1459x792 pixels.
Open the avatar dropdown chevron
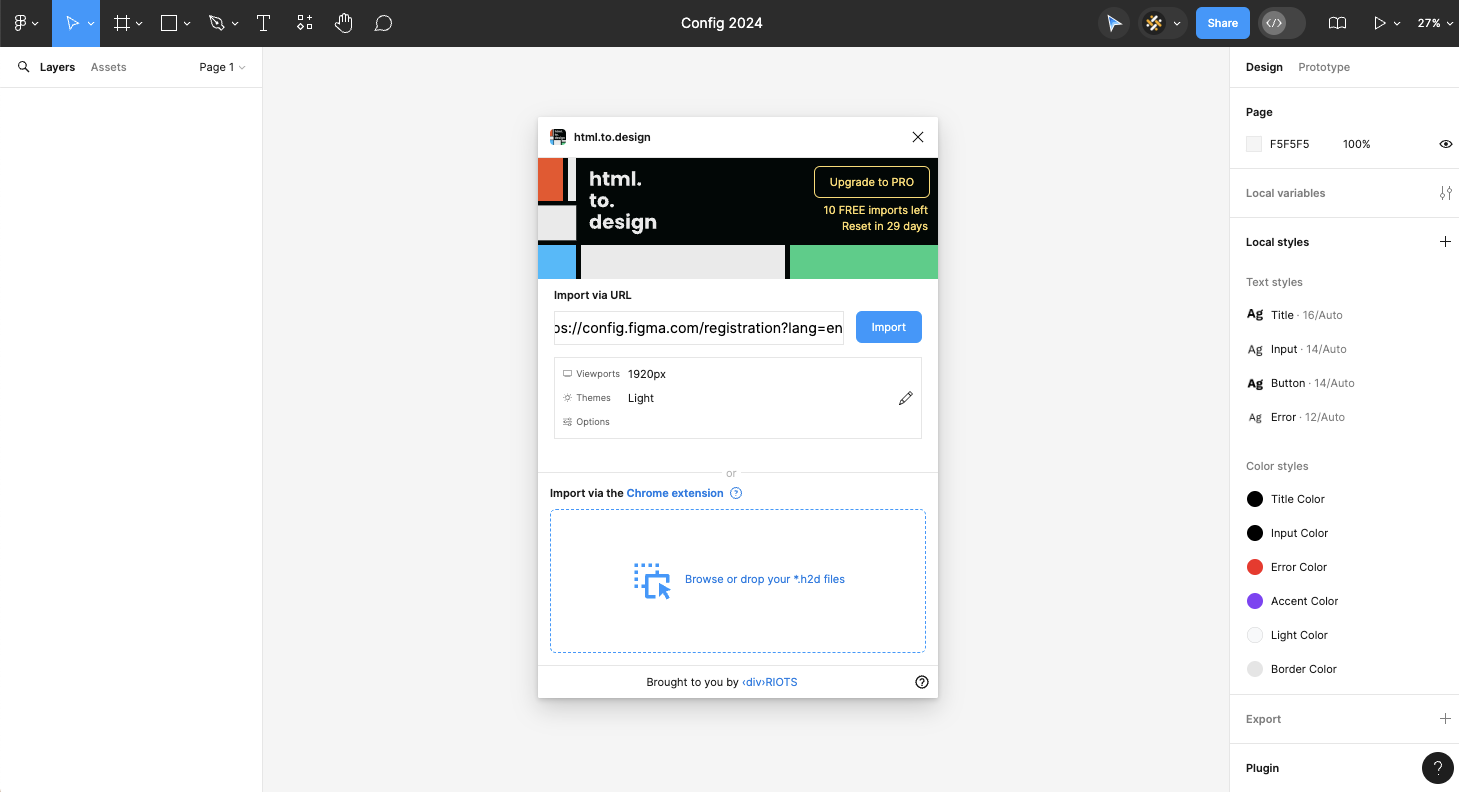(1177, 23)
